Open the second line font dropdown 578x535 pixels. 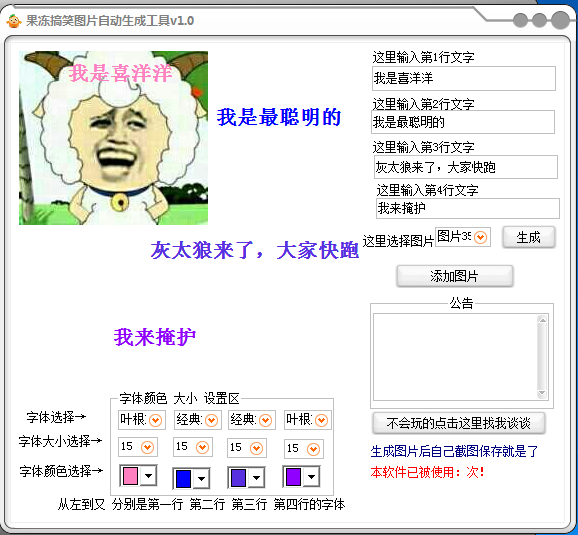pos(211,420)
